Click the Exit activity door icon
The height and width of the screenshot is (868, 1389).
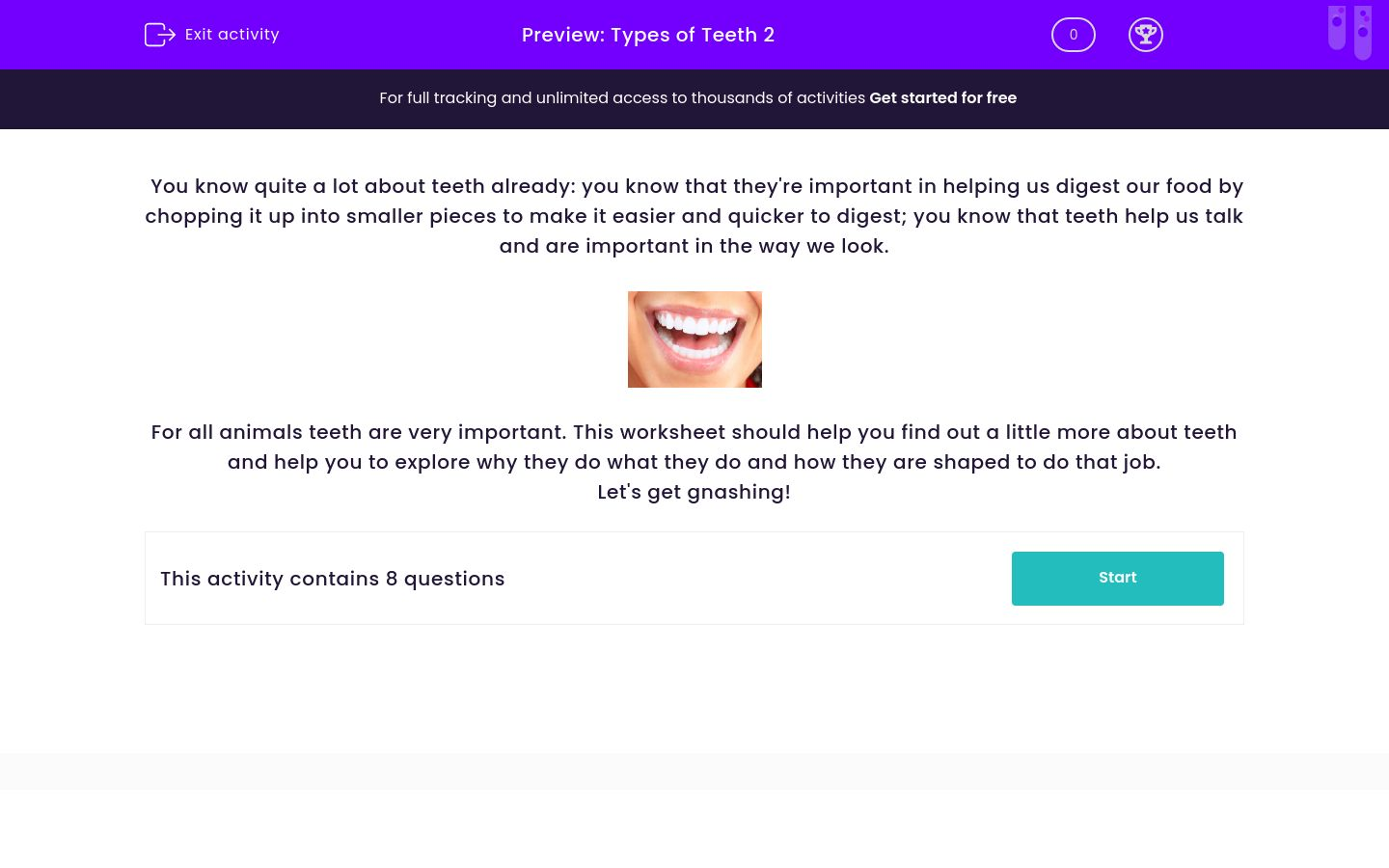click(160, 35)
